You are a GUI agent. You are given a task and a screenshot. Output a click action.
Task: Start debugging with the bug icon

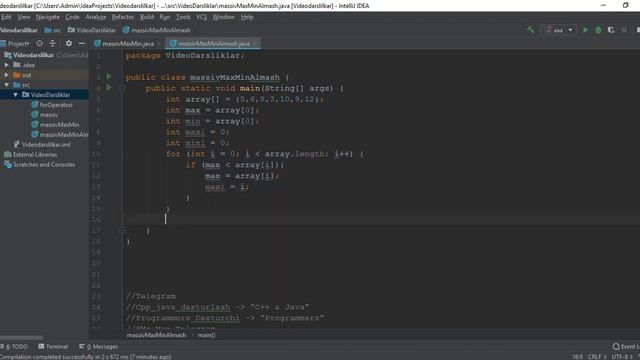click(x=598, y=30)
